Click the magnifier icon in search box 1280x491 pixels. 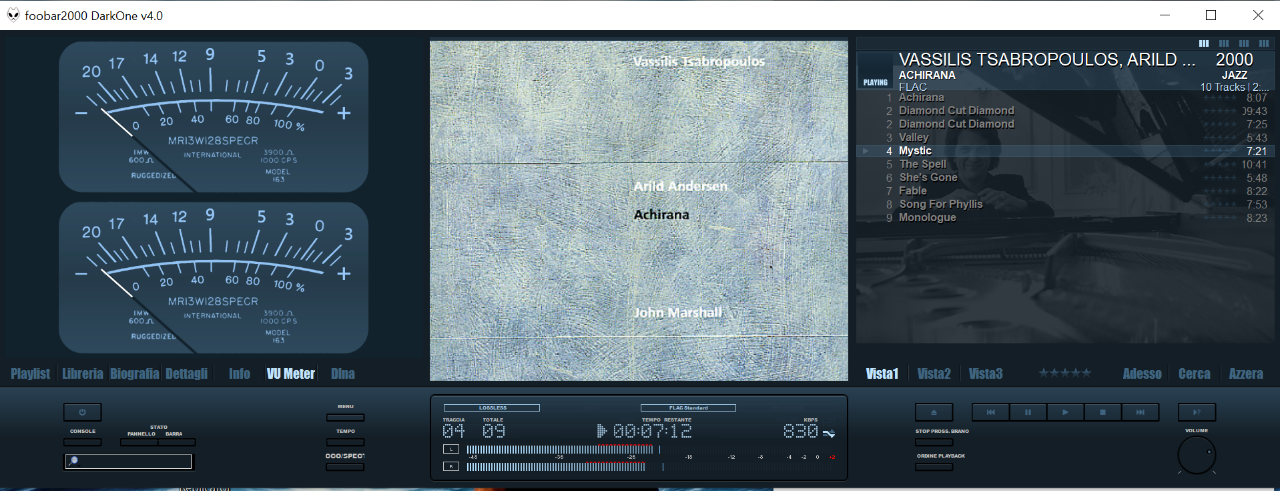click(x=73, y=461)
